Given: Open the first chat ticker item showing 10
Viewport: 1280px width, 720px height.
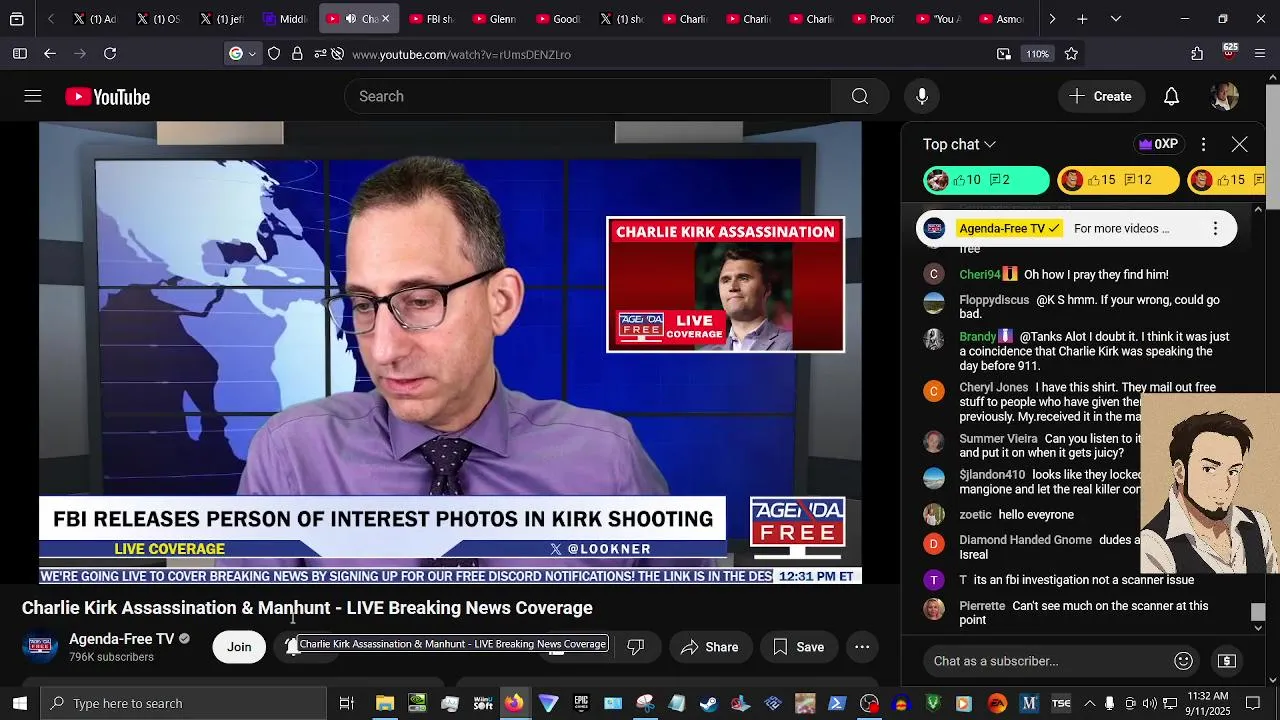Looking at the screenshot, I should pyautogui.click(x=986, y=180).
